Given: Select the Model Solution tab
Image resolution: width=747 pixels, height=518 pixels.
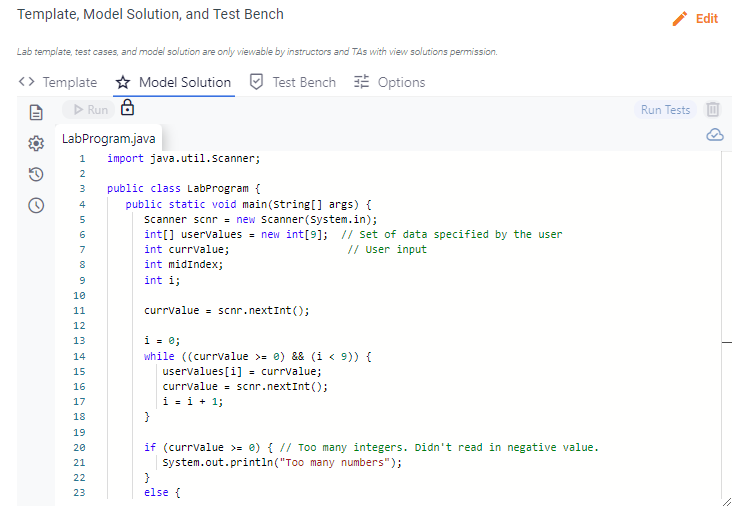Looking at the screenshot, I should point(173,82).
